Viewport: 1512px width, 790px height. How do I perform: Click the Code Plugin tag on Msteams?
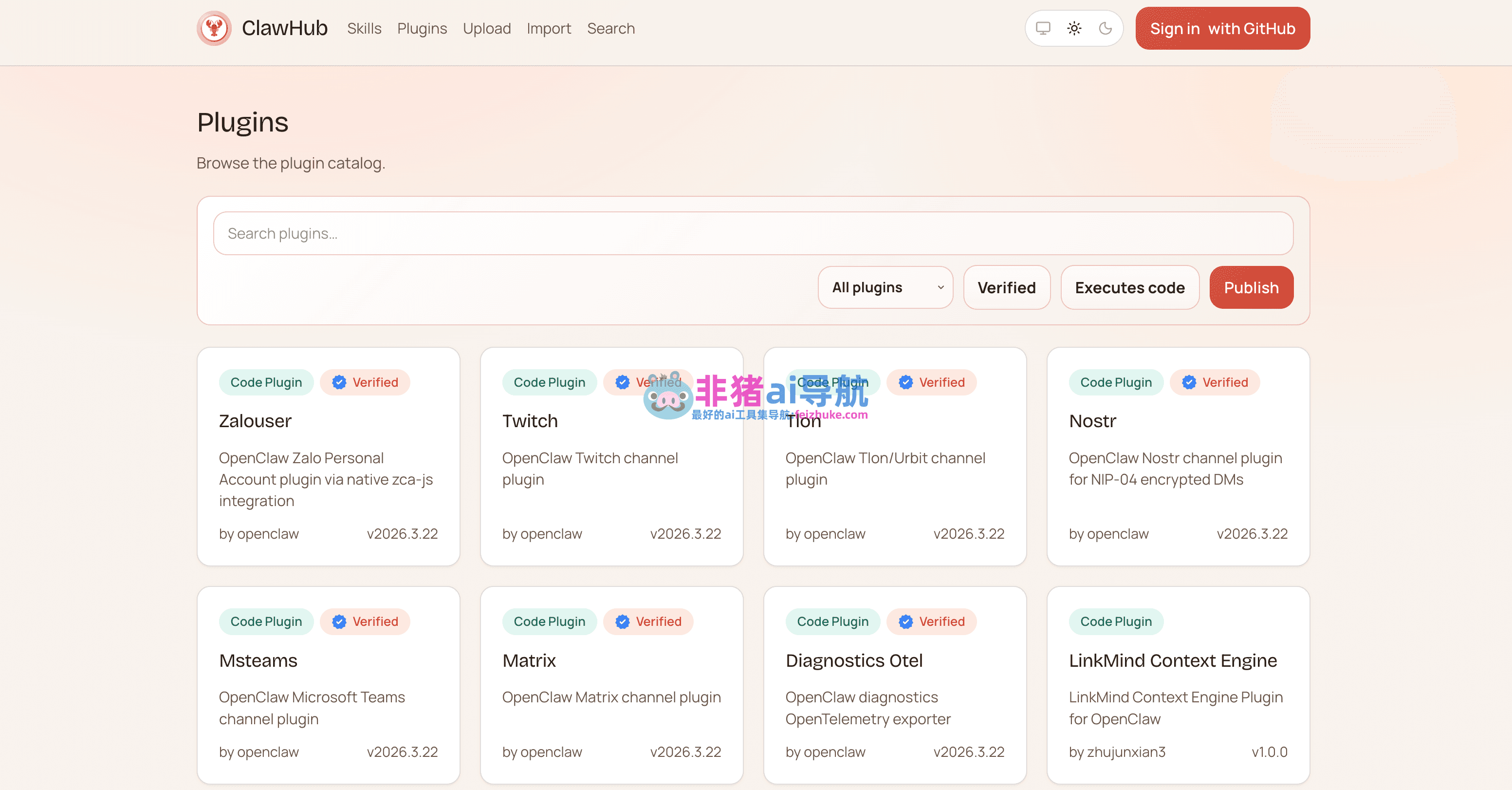(x=266, y=621)
